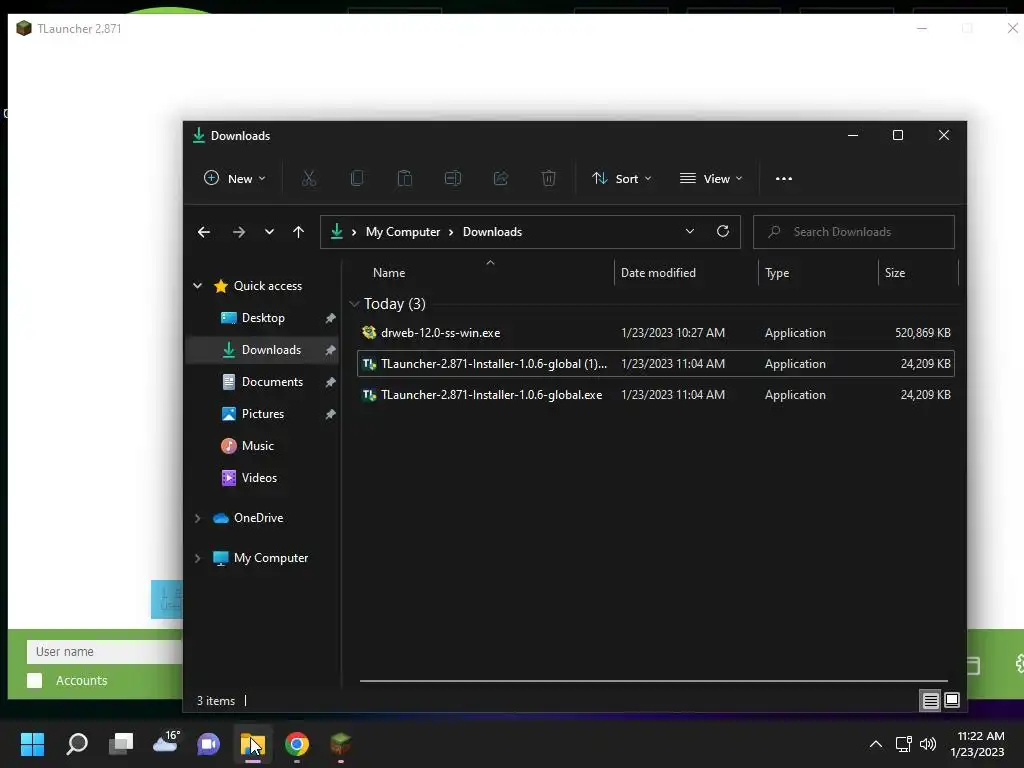Select Desktop in the navigation pane
The width and height of the screenshot is (1024, 768).
[x=263, y=318]
